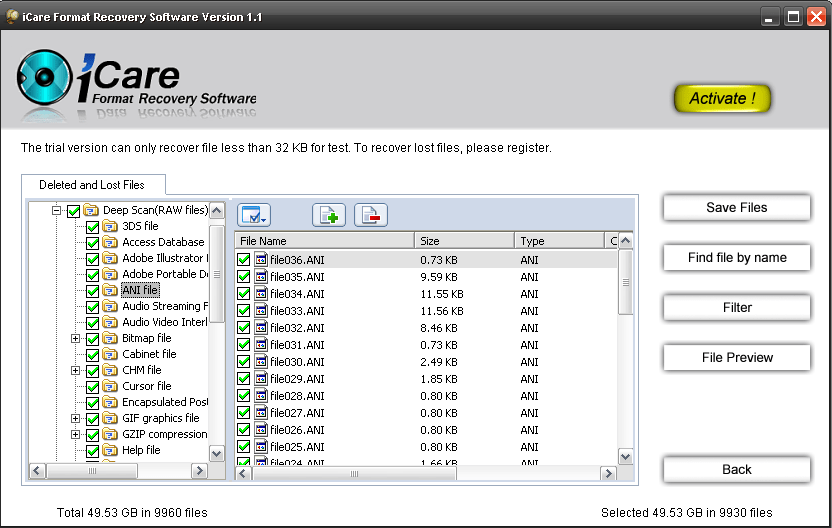832x528 pixels.
Task: Click the Activate ! button
Action: coord(722,98)
